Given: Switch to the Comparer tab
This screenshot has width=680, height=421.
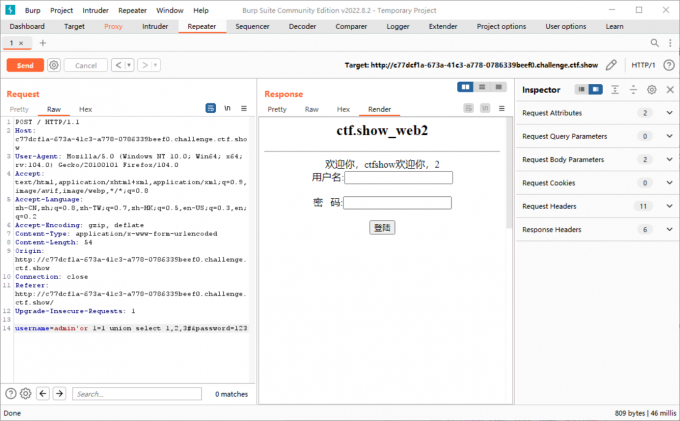Looking at the screenshot, I should (x=351, y=26).
